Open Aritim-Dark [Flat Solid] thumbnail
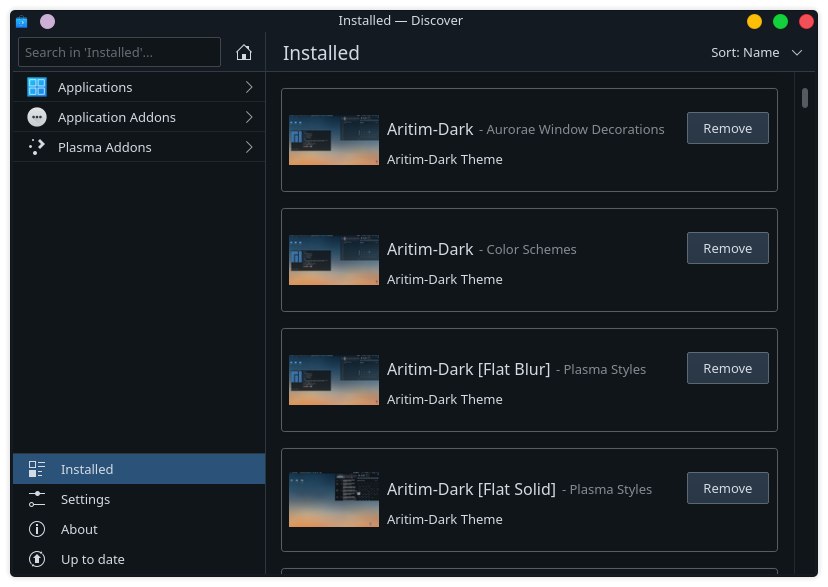This screenshot has height=587, width=828. click(x=334, y=499)
